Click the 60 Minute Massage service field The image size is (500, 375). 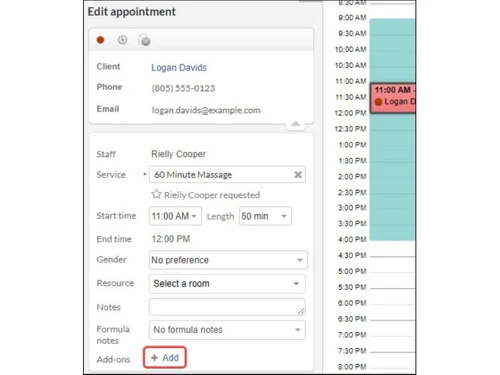(x=227, y=174)
